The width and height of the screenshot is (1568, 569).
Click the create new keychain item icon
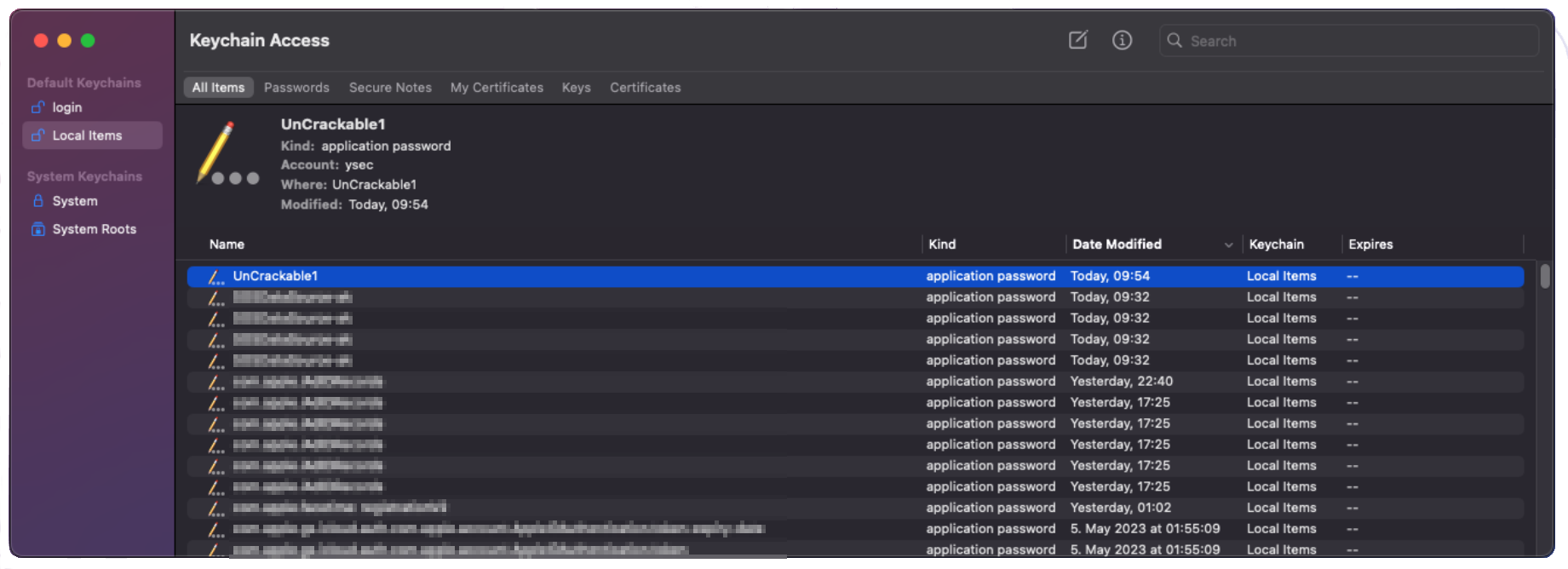pos(1077,40)
